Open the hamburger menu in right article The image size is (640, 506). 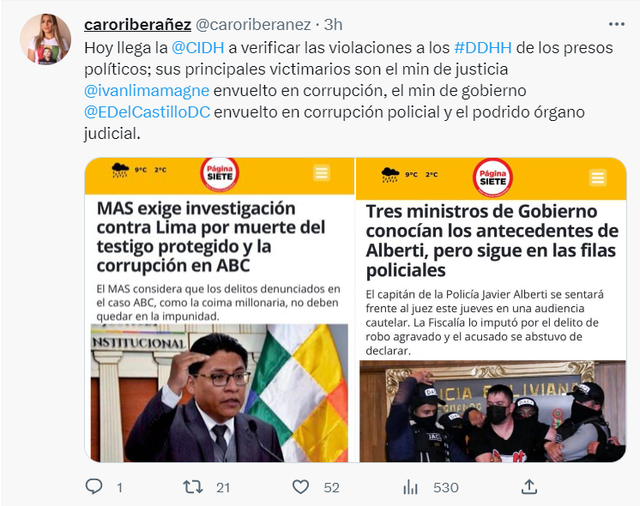(x=598, y=178)
